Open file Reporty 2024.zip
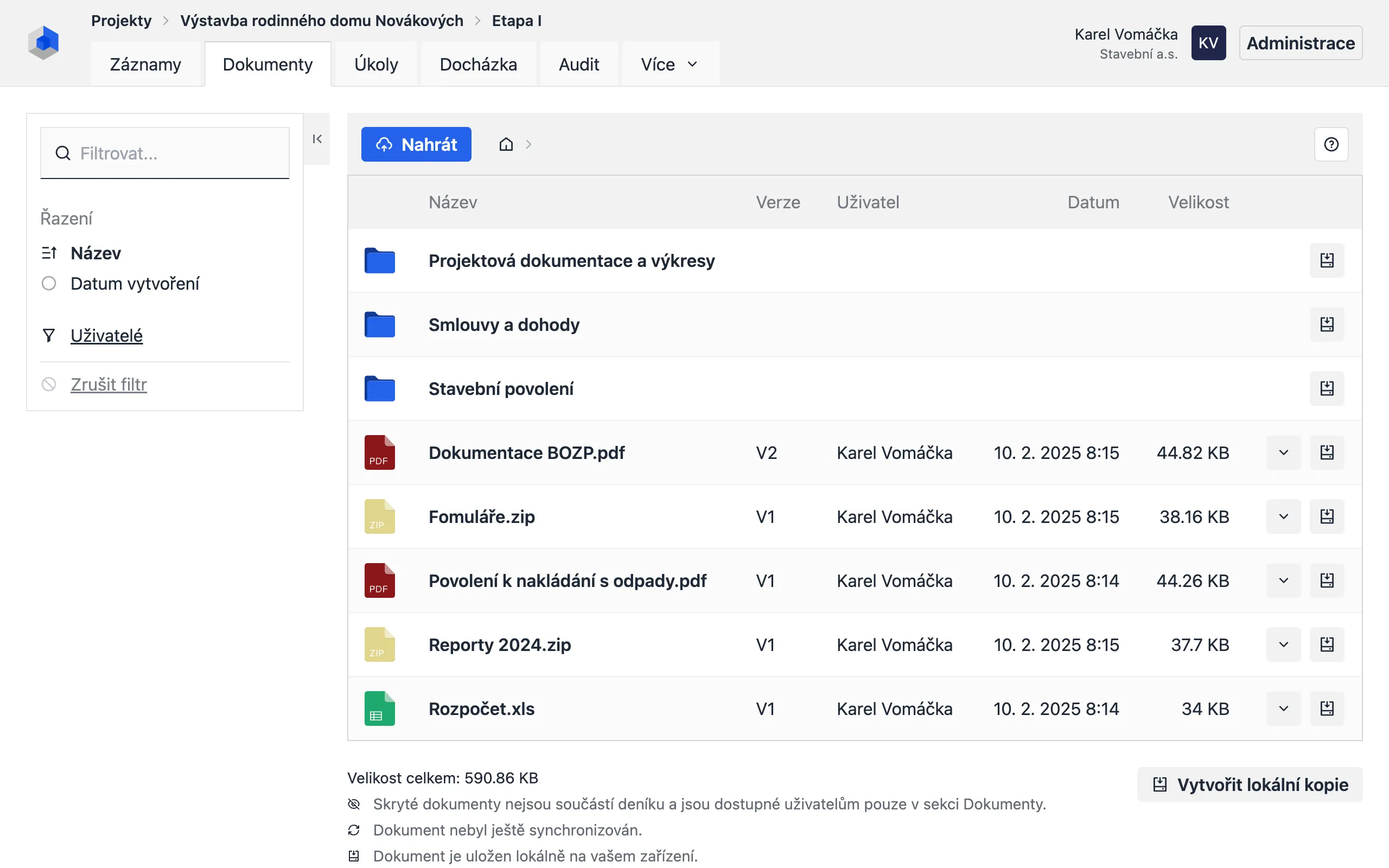This screenshot has width=1389, height=868. [x=499, y=644]
